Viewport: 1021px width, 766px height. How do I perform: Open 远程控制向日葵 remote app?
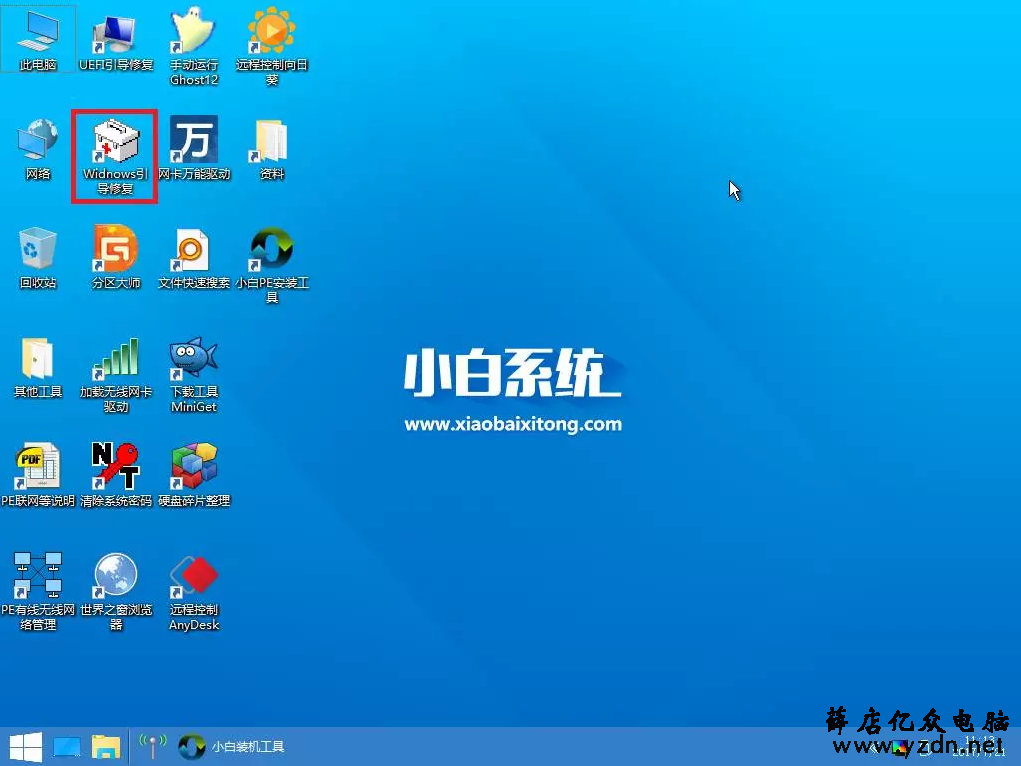[x=272, y=46]
